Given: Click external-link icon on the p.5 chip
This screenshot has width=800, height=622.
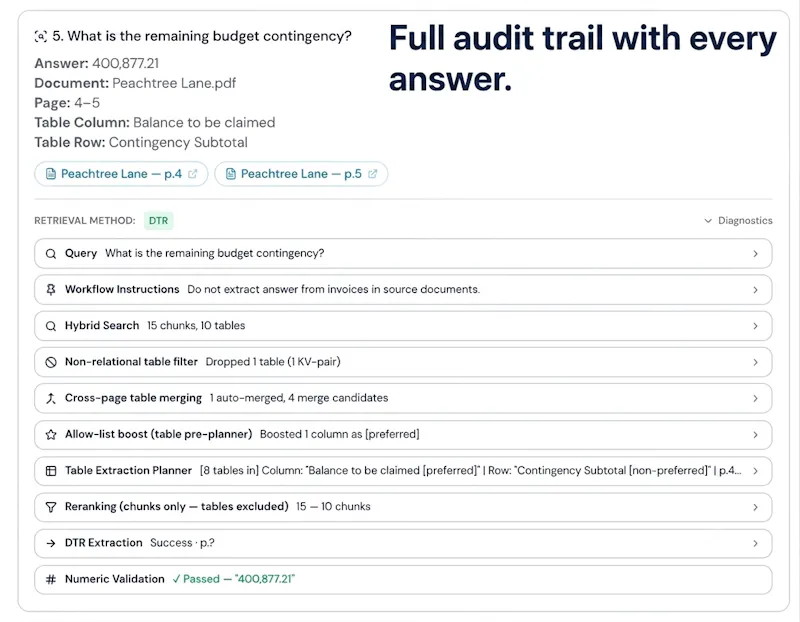Looking at the screenshot, I should [x=372, y=174].
